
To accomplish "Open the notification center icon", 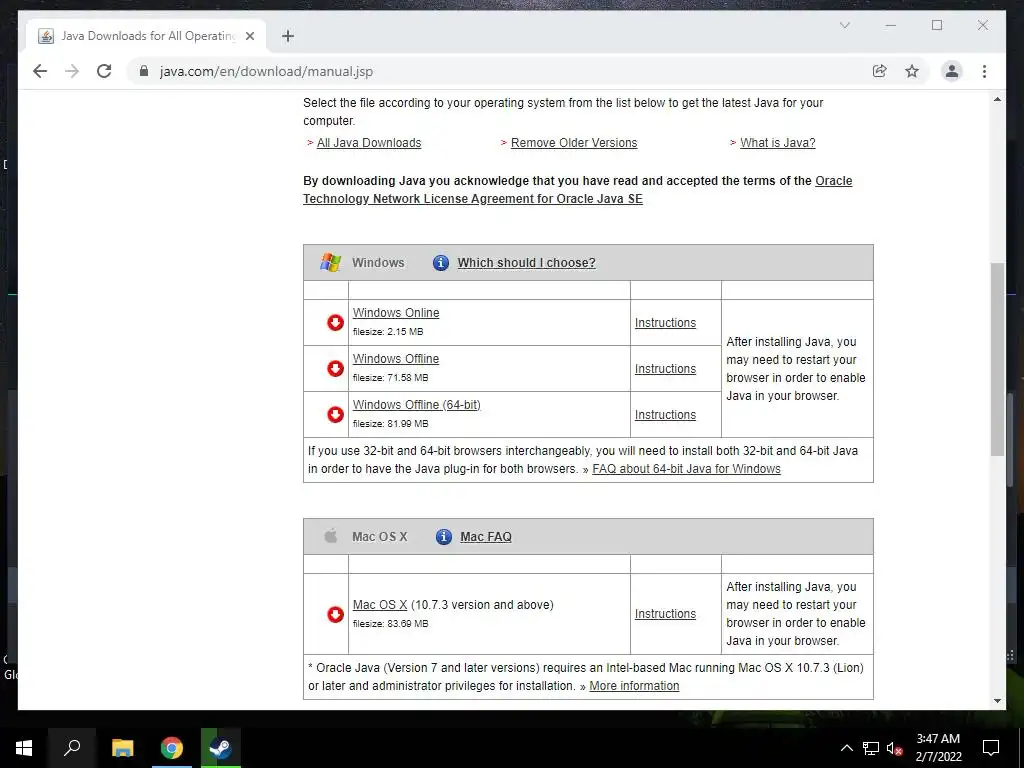I will click(x=991, y=748).
